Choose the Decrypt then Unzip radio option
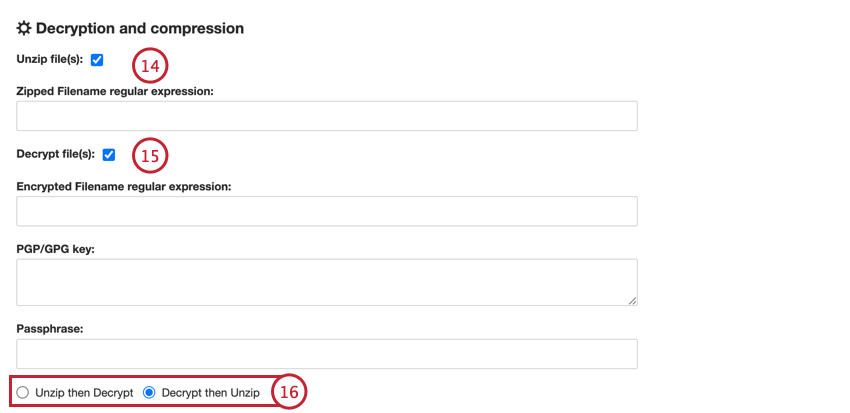The height and width of the screenshot is (413, 850). [x=149, y=393]
